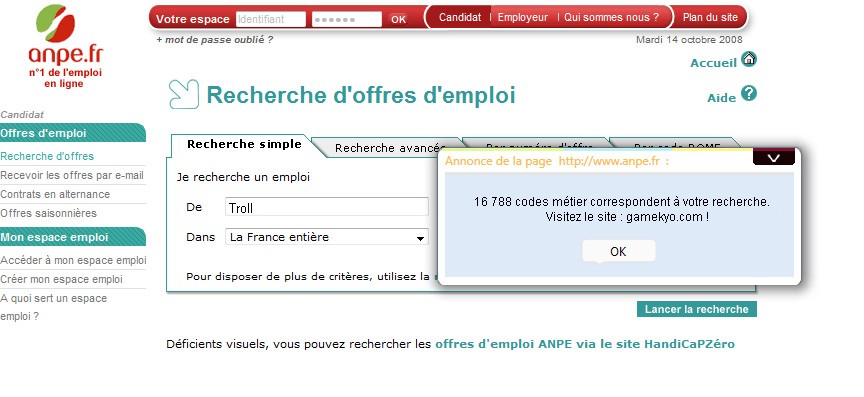Open the Employeur menu item

coord(523,17)
